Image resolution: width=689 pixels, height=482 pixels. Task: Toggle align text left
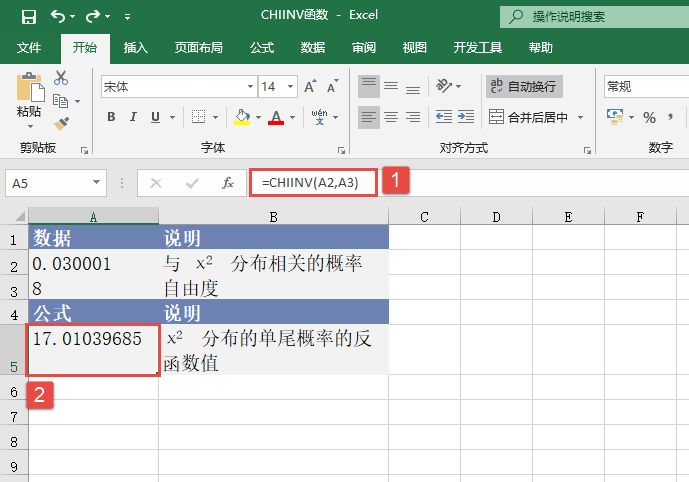coord(369,117)
